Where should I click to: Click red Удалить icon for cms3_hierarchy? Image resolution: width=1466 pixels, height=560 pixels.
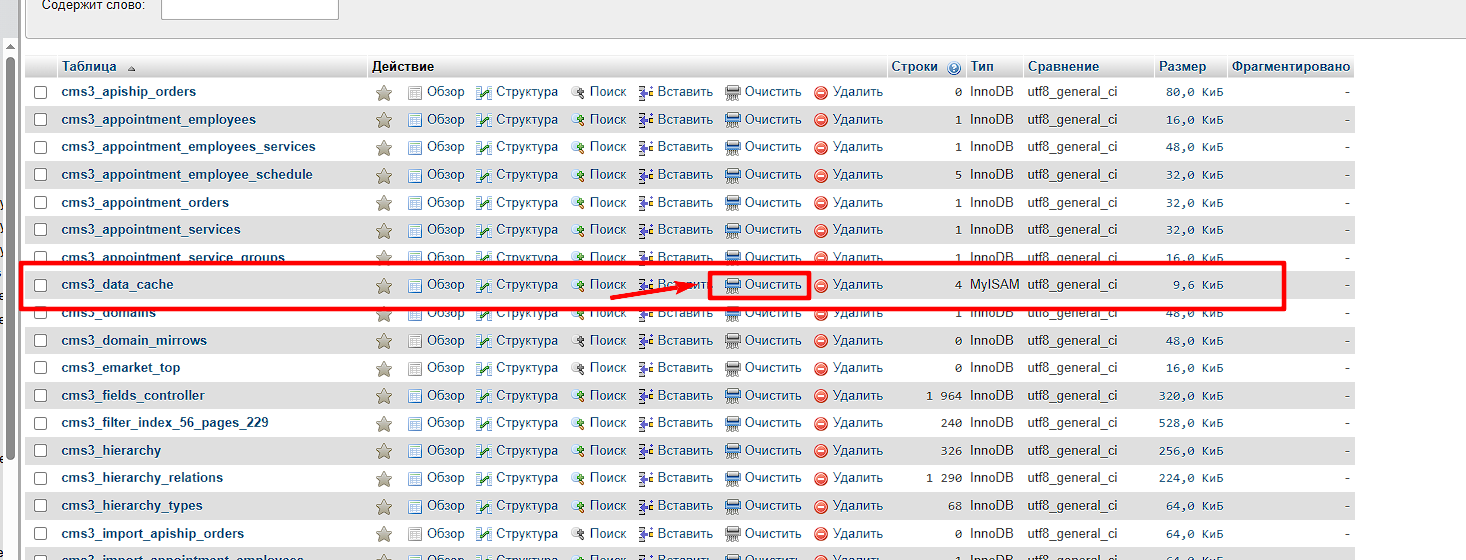click(821, 451)
